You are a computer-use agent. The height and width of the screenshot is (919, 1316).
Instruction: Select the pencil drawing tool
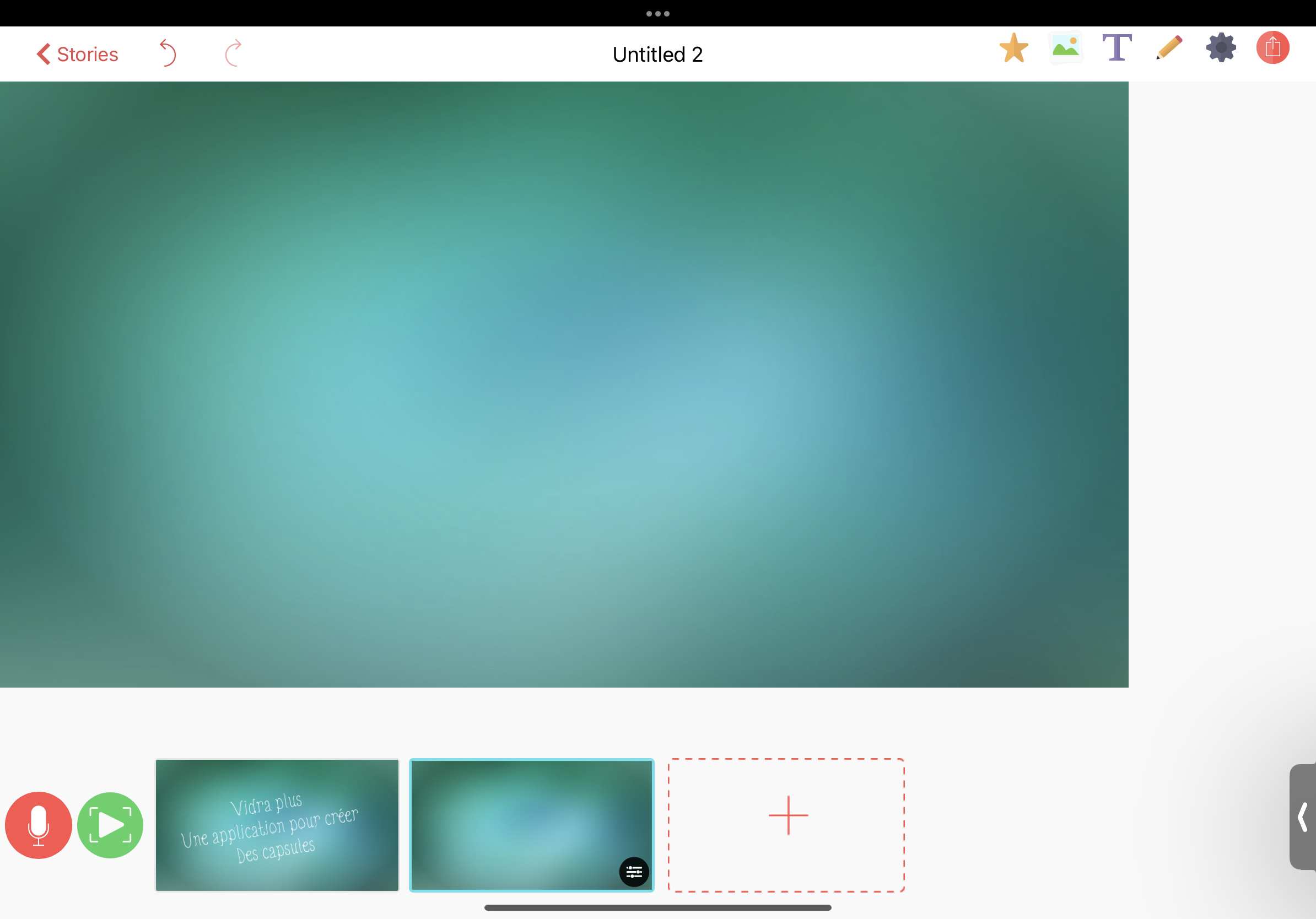[1169, 48]
